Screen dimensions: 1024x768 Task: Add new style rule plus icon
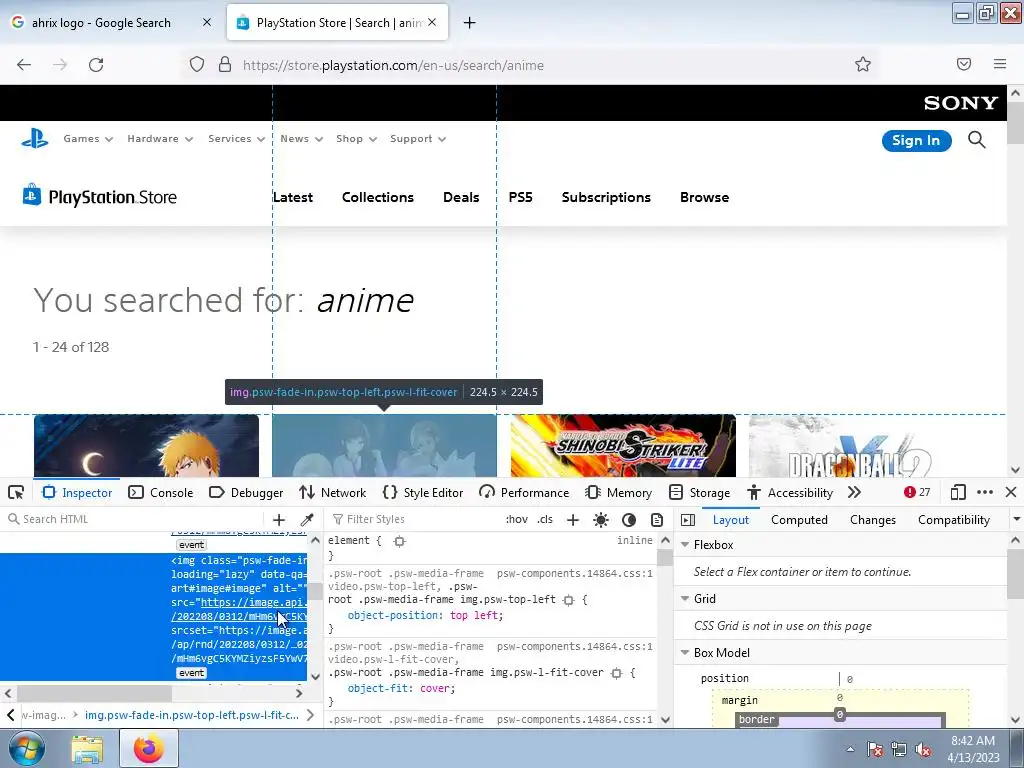point(573,519)
